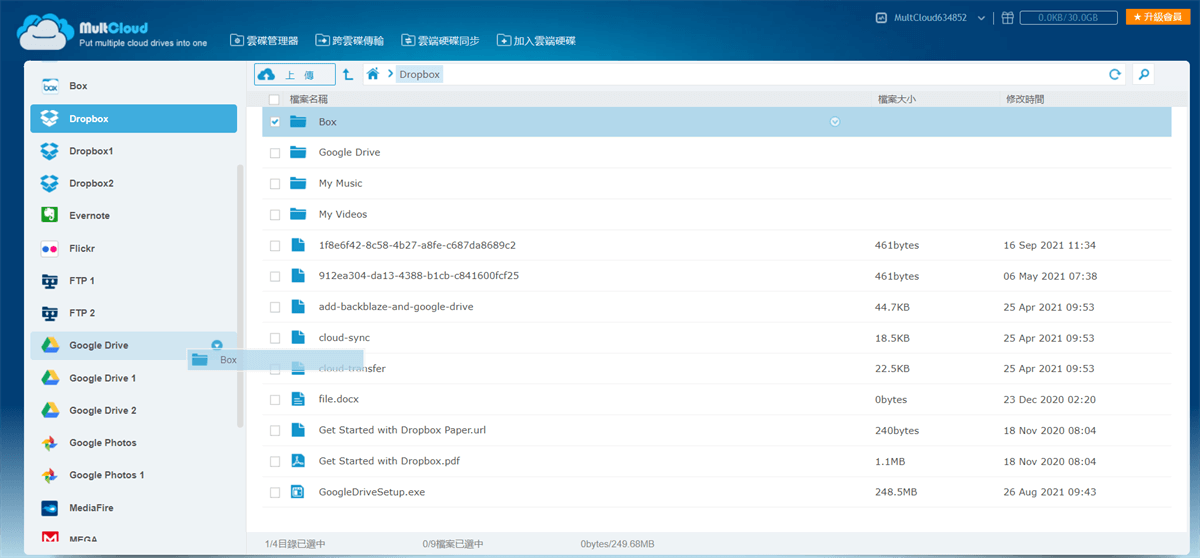
Task: Click the GoogleDriveSetup.exe file icon
Action: (297, 492)
